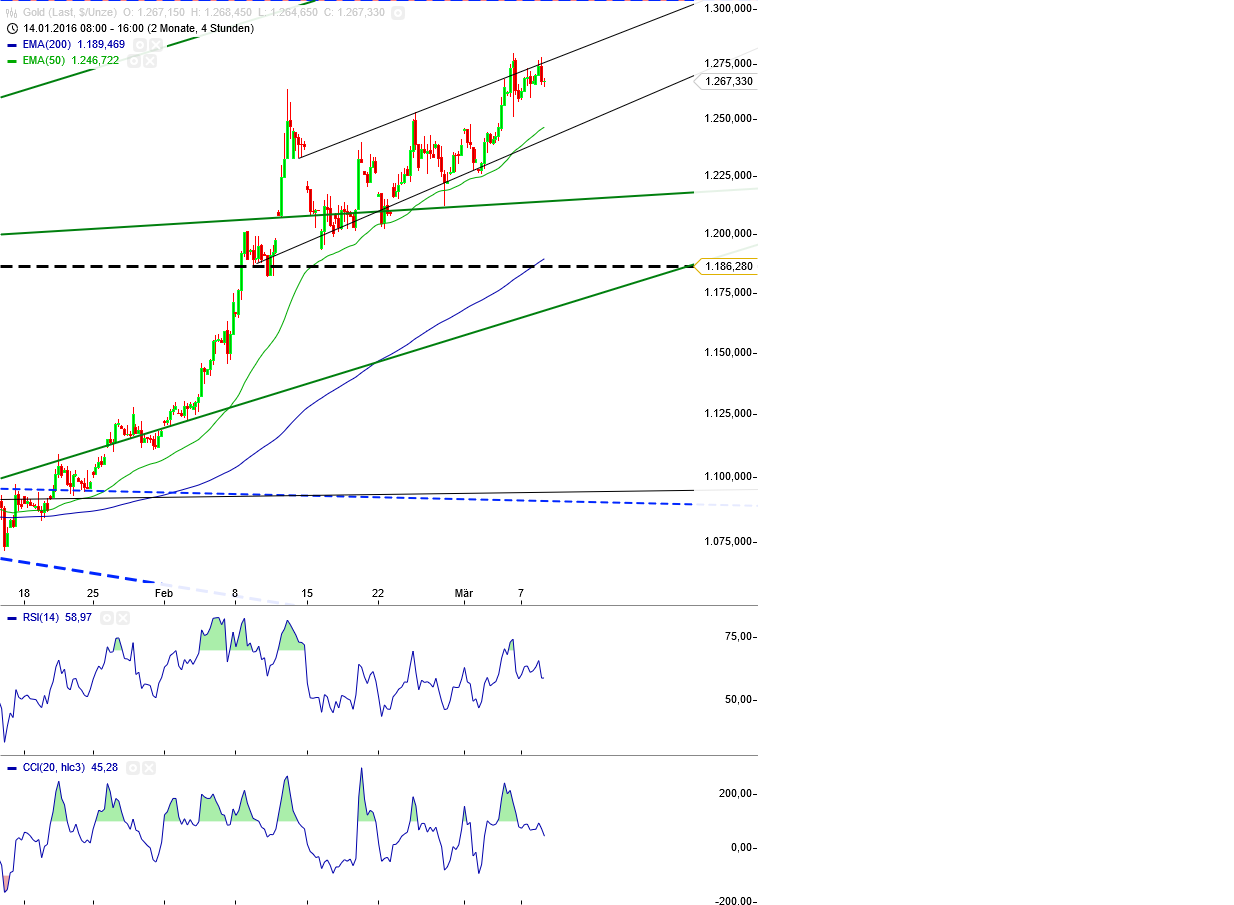This screenshot has width=1234, height=905.
Task: Select the EMA(200) legend label
Action: click(47, 44)
